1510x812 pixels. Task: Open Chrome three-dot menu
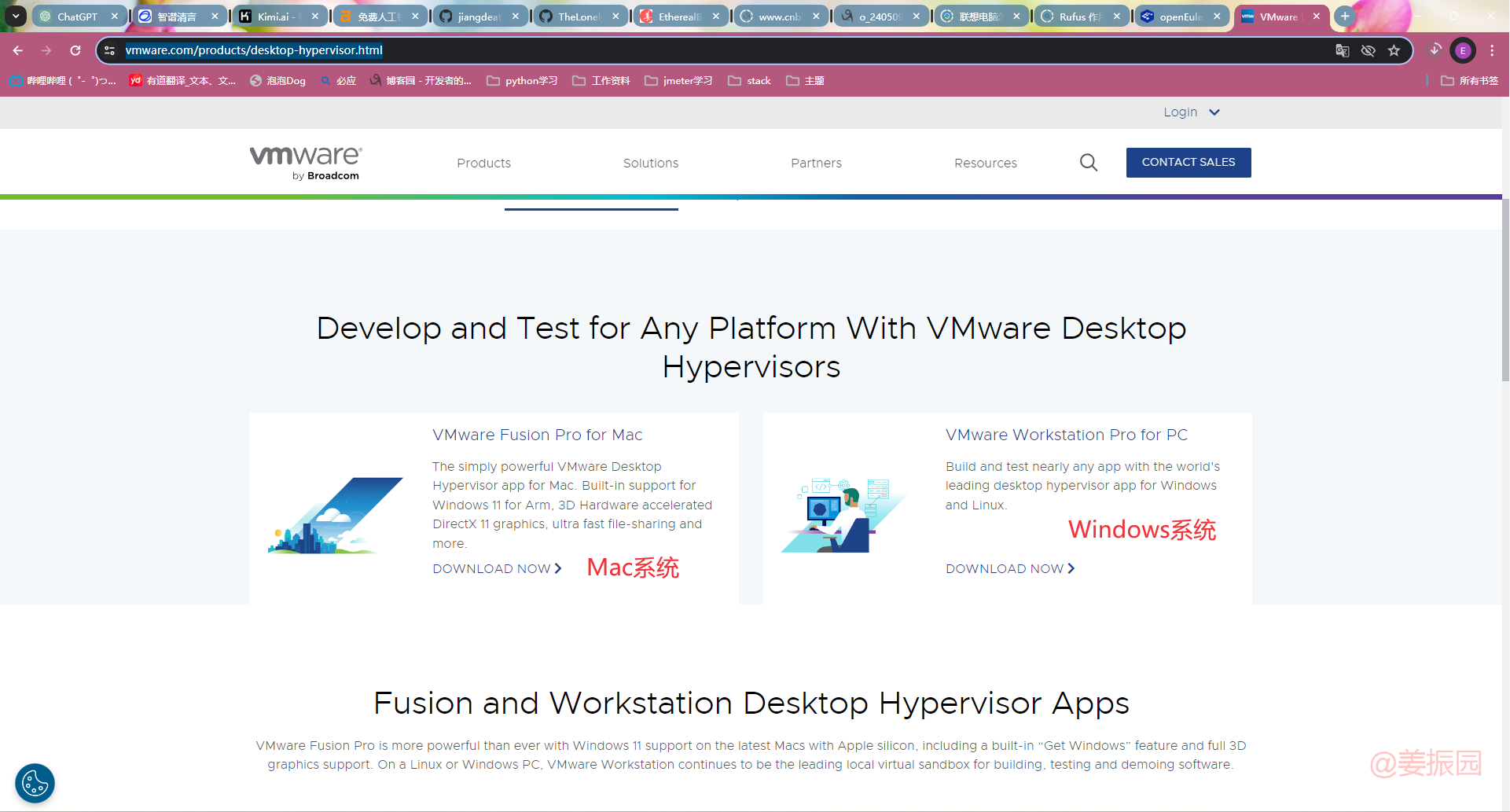tap(1492, 50)
